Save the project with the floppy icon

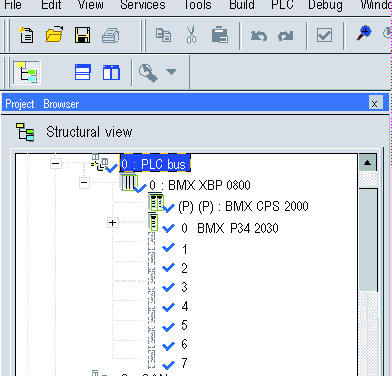point(82,35)
